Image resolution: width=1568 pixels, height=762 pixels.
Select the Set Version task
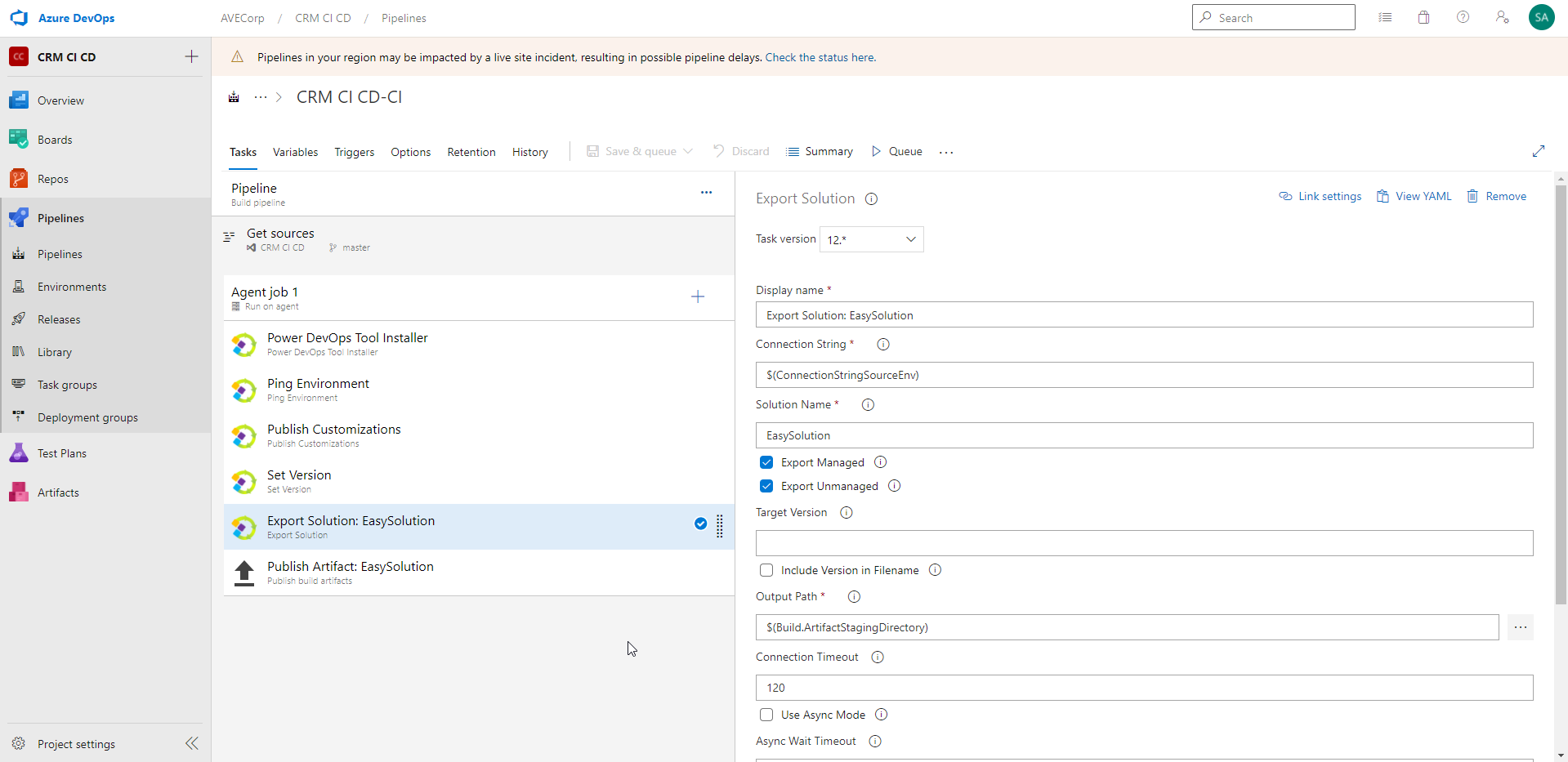(479, 481)
